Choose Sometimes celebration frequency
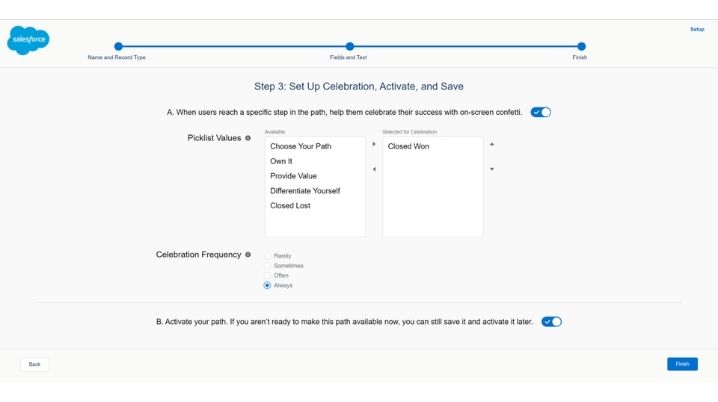The height and width of the screenshot is (402, 718). (267, 266)
